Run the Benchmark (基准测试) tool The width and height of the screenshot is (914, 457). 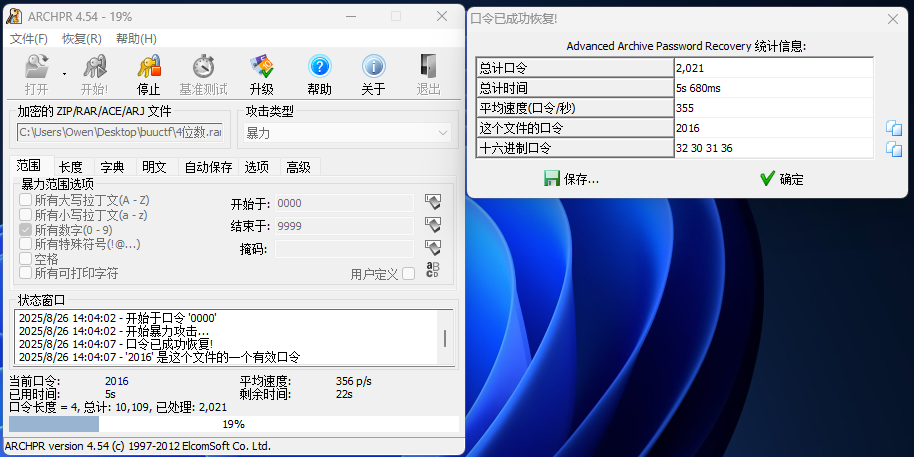(x=203, y=66)
